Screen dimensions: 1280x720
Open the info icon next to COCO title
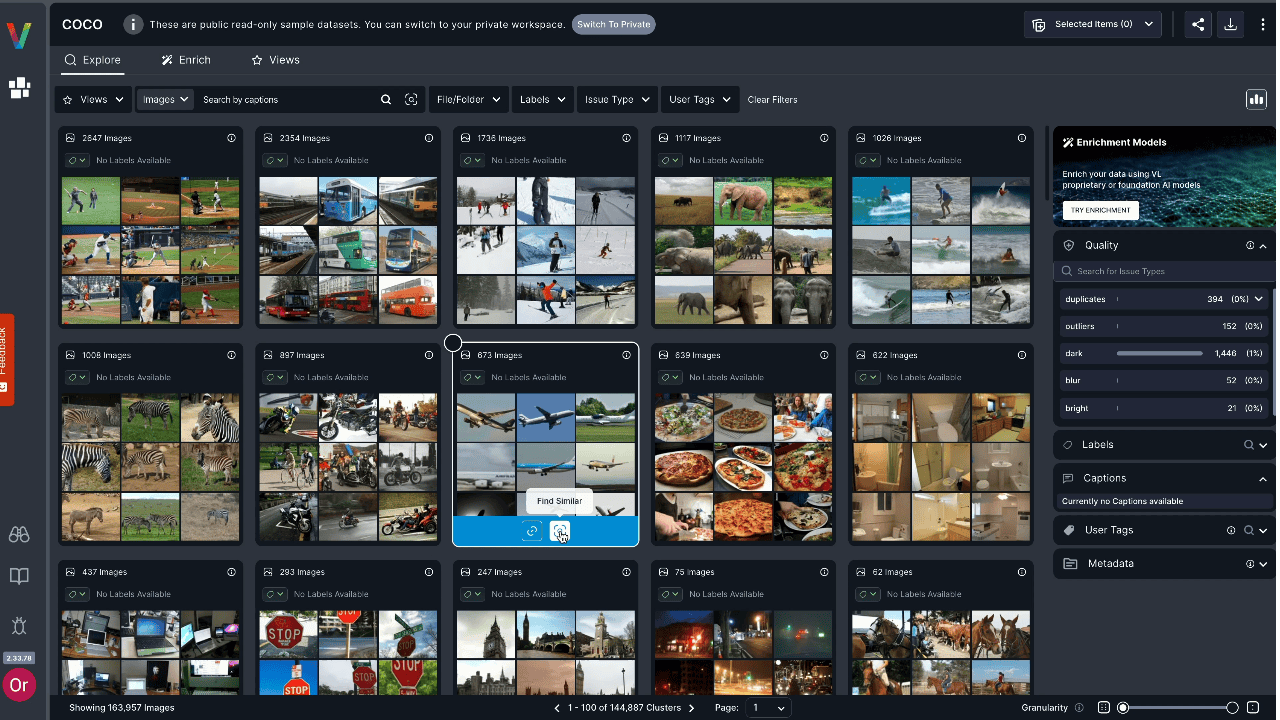tap(133, 24)
